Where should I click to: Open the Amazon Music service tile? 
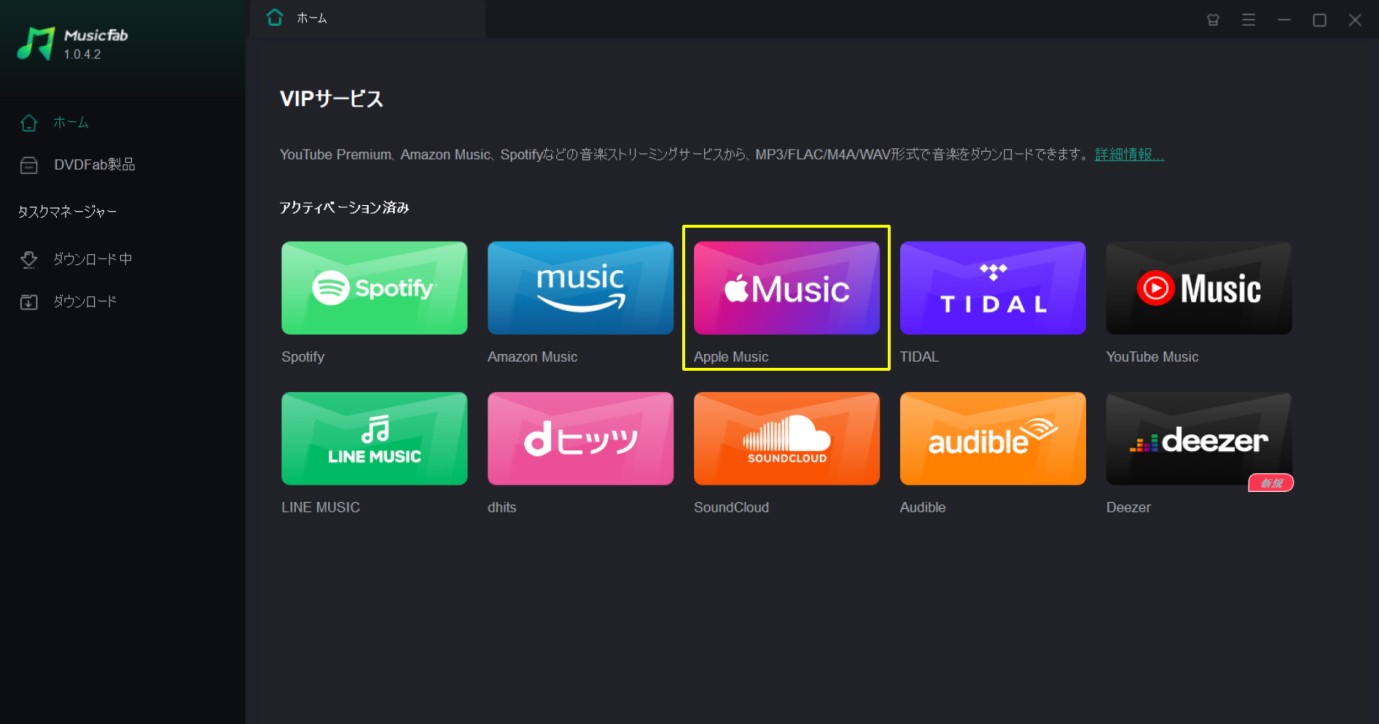click(580, 288)
